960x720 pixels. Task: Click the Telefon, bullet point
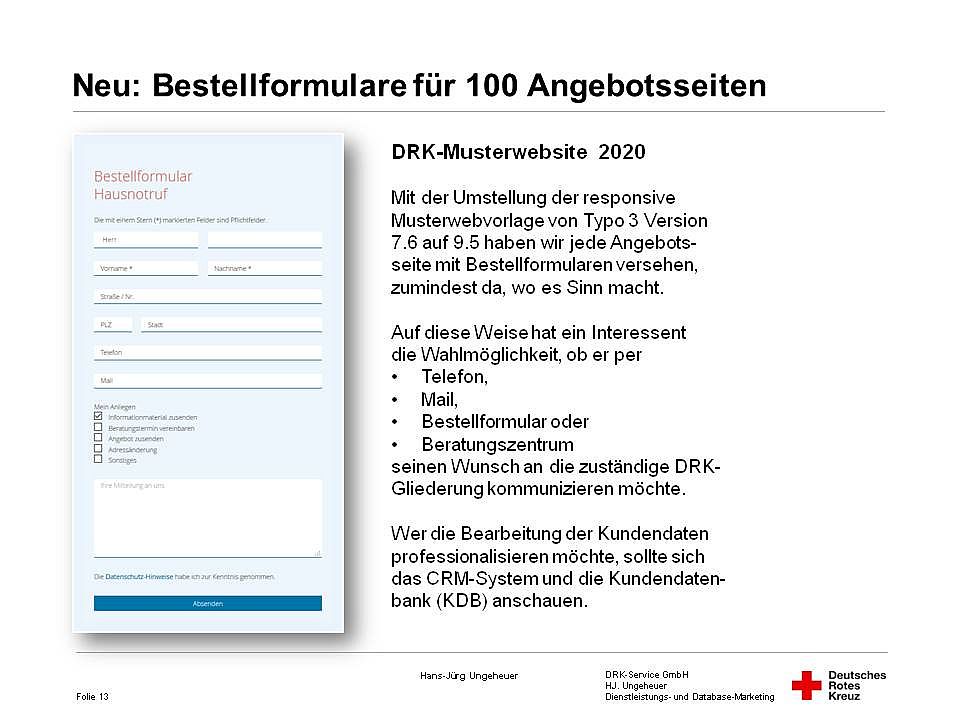click(454, 377)
